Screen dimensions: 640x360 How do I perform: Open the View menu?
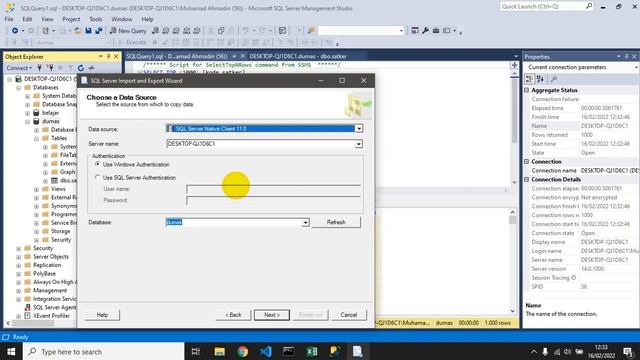point(47,19)
